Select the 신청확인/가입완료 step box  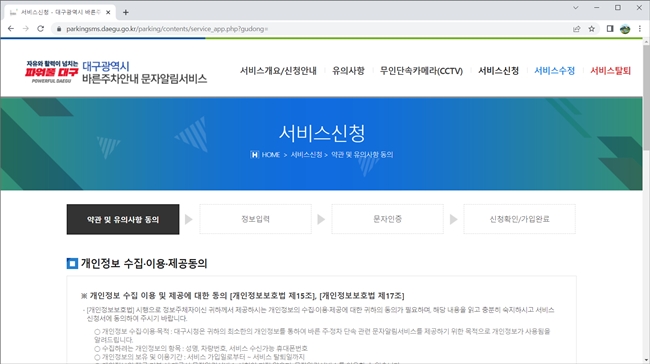[519, 219]
